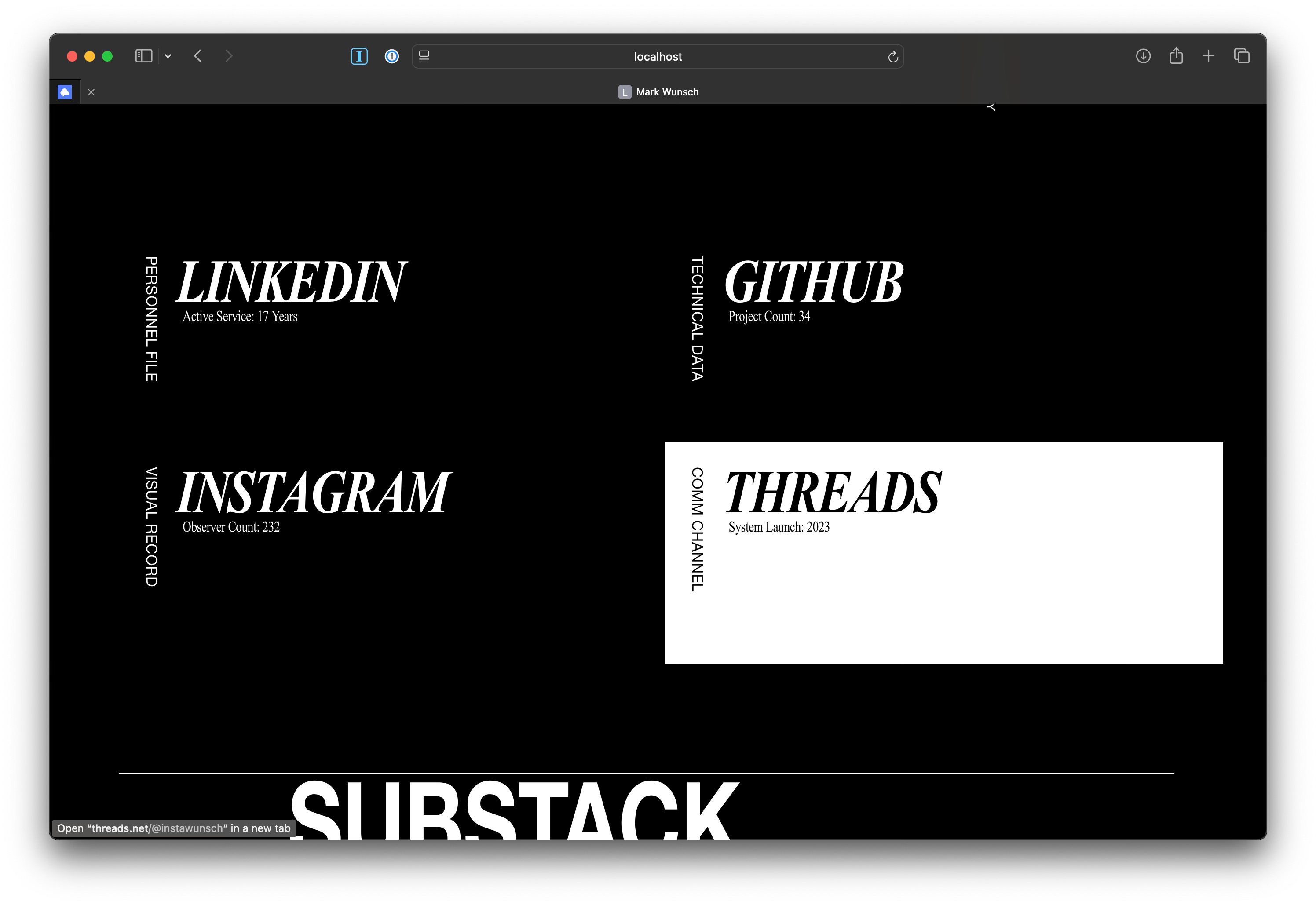1316x905 pixels.
Task: Open the Share menu
Action: pyautogui.click(x=1176, y=55)
